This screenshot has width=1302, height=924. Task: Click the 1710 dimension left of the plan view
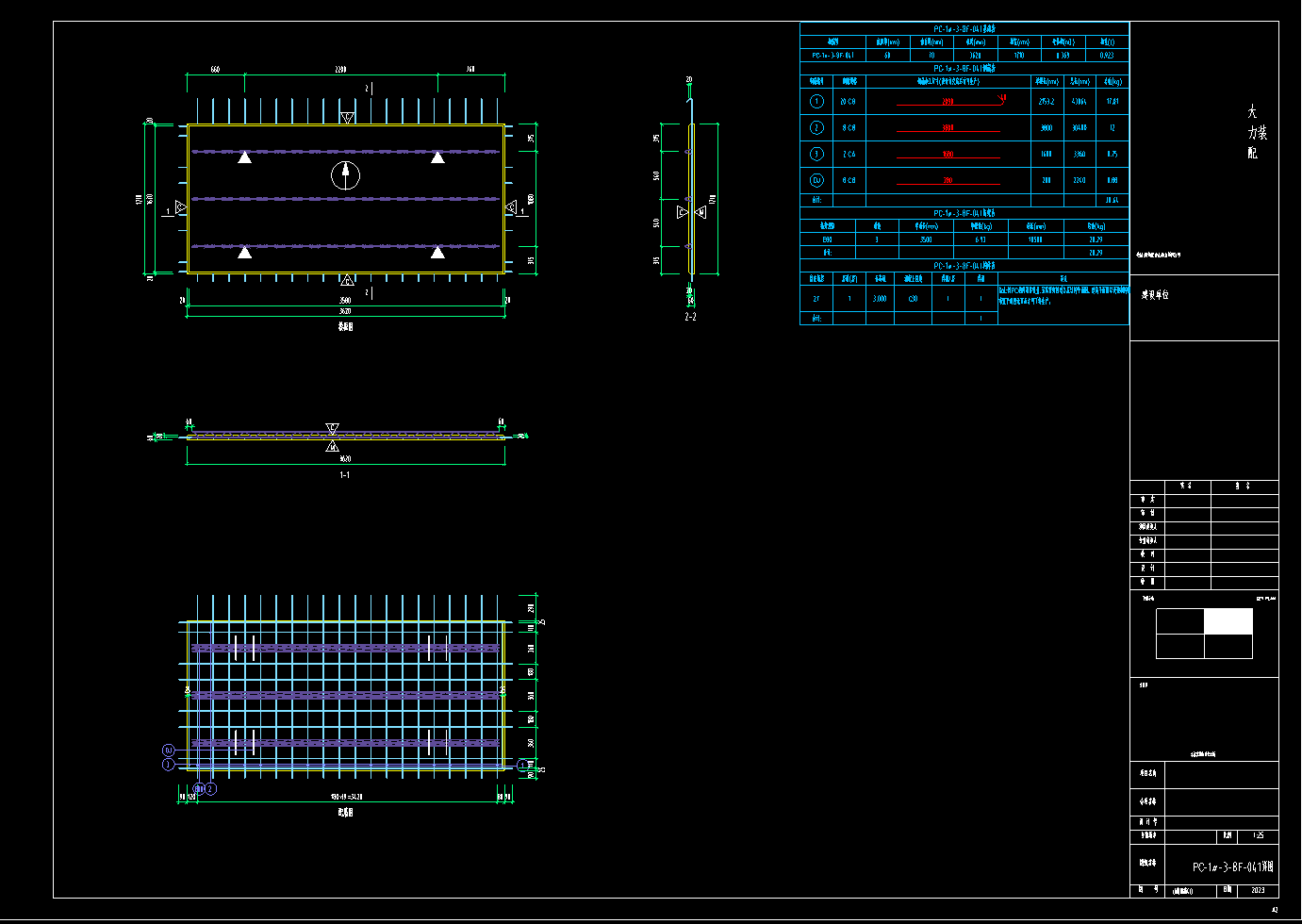[139, 199]
